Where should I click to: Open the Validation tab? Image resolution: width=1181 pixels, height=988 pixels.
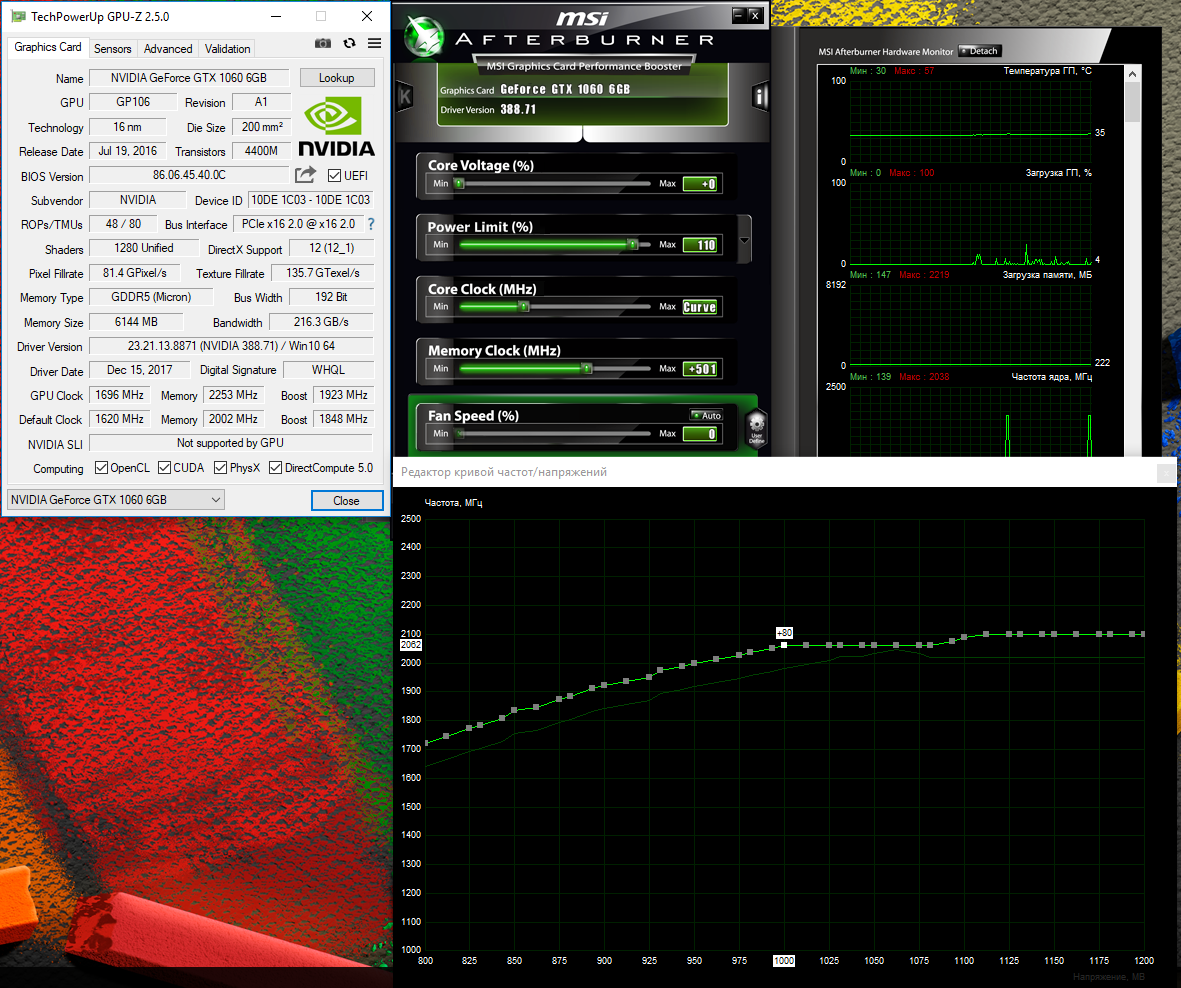tap(227, 48)
